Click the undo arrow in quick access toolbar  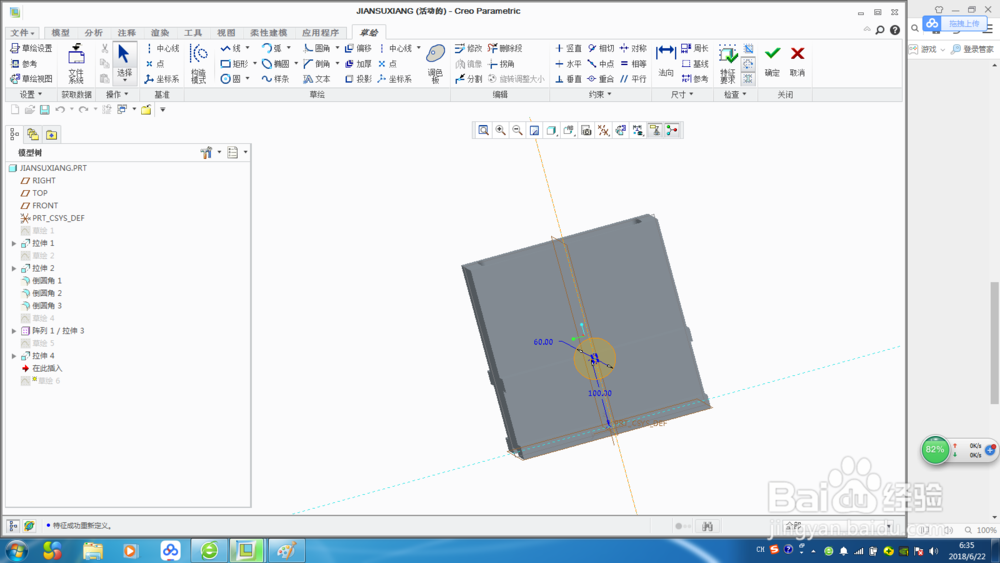tap(60, 110)
